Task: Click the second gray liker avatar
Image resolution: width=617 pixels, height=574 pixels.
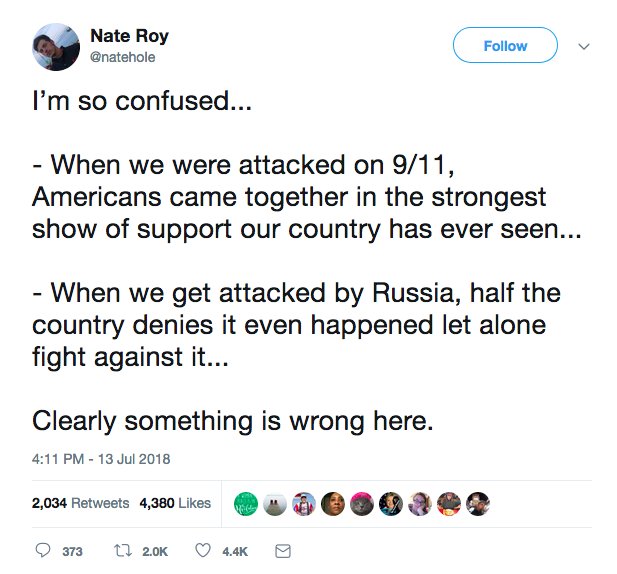Action: pos(275,502)
